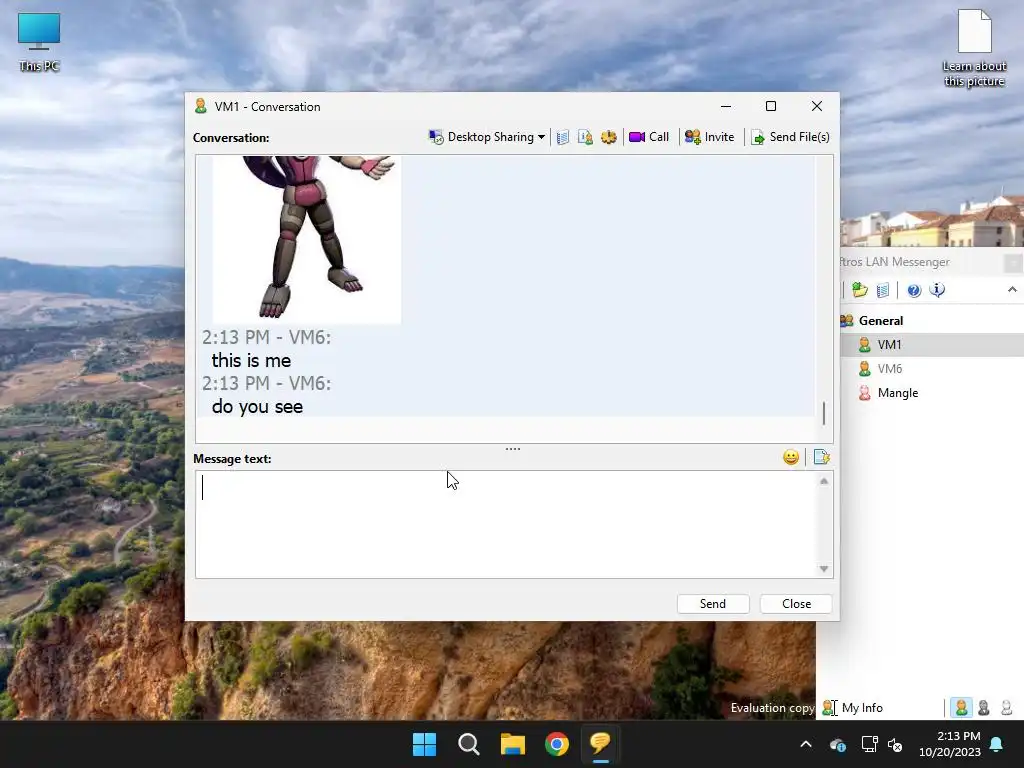Select user VM1 in the messenger list

pyautogui.click(x=889, y=345)
